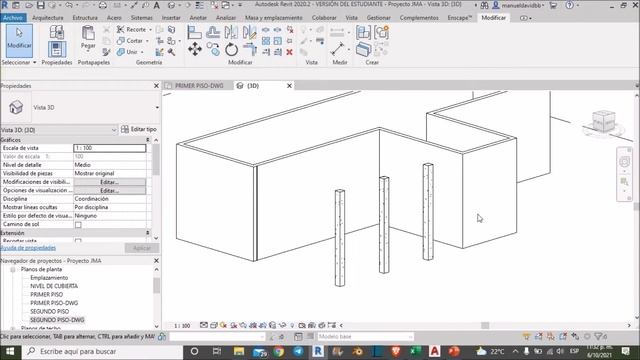The image size is (640, 360).
Task: Select Emplazamiento in project browser
Action: point(49,278)
